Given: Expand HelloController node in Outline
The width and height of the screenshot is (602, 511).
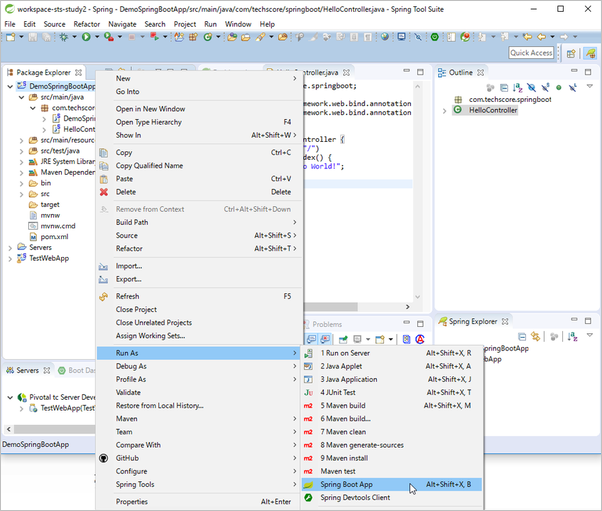Looking at the screenshot, I should tap(446, 110).
